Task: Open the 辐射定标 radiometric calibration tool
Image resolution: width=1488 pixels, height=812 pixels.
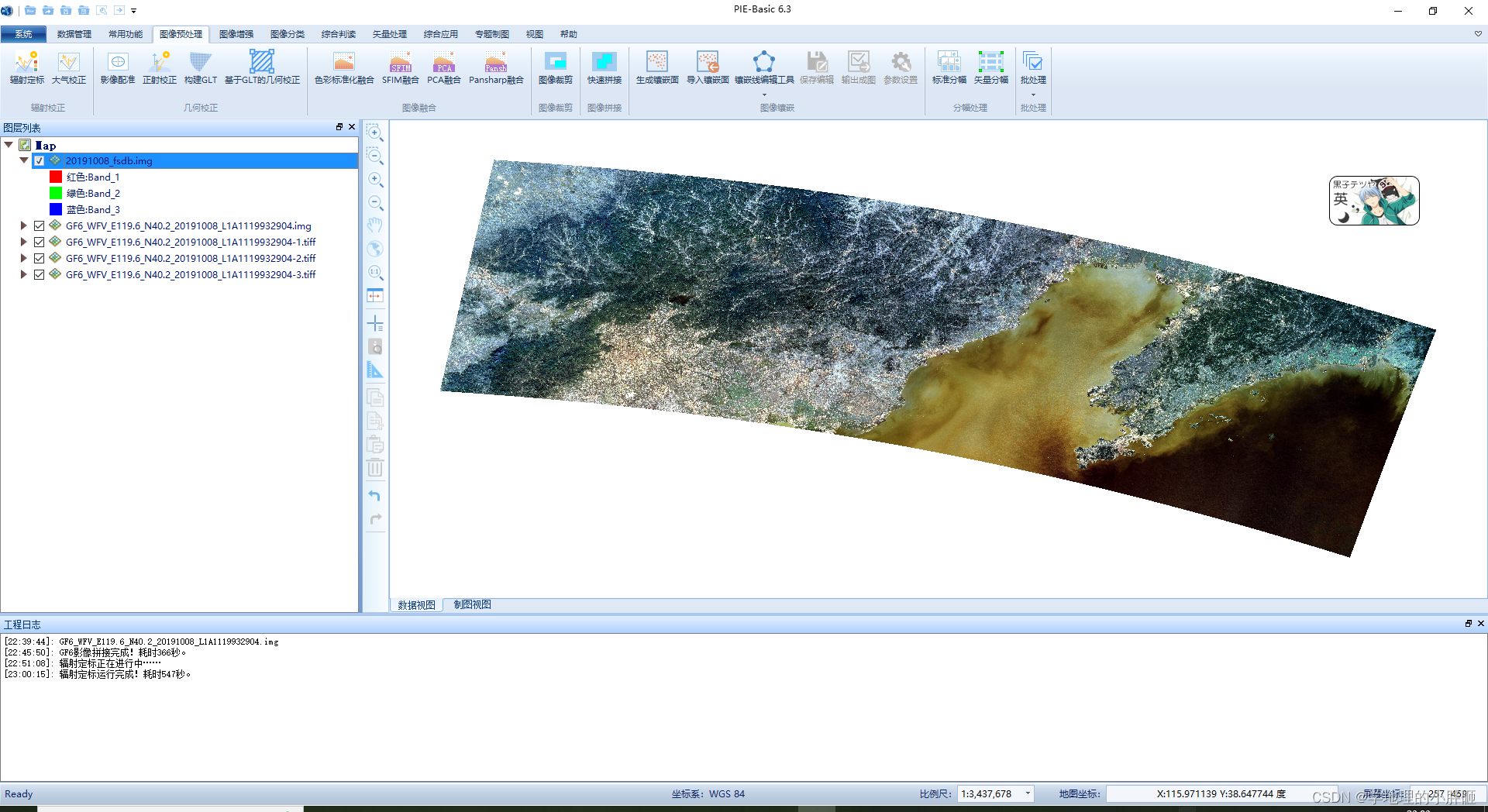Action: (27, 67)
